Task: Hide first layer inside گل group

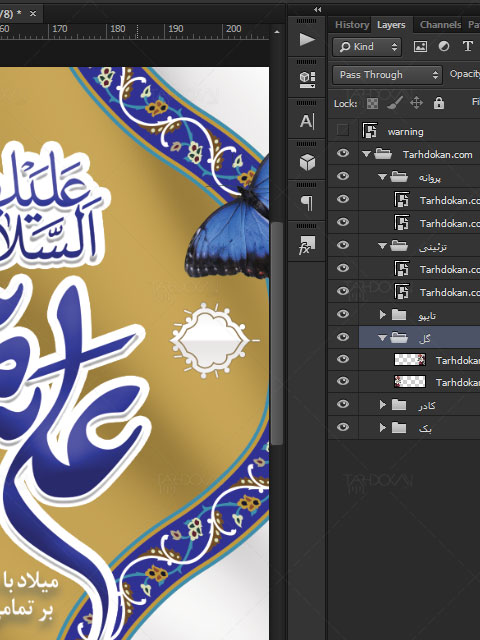Action: tap(343, 359)
